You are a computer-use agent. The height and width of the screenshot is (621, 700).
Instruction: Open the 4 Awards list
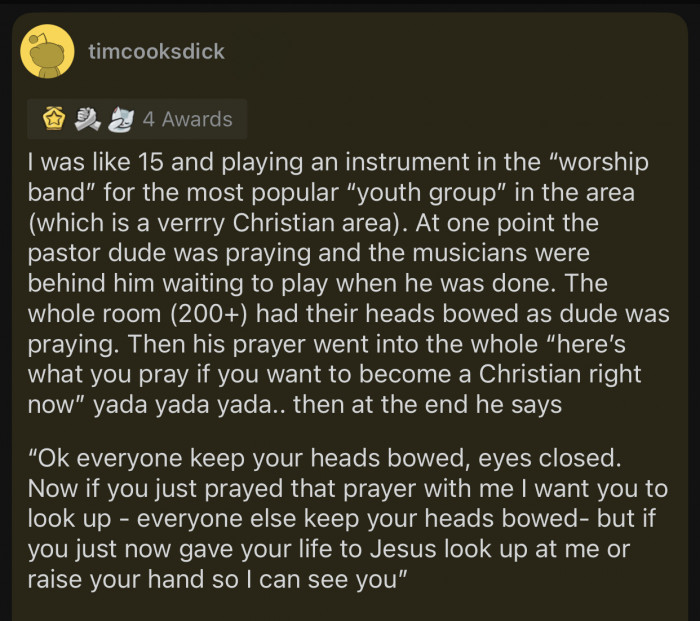(187, 119)
